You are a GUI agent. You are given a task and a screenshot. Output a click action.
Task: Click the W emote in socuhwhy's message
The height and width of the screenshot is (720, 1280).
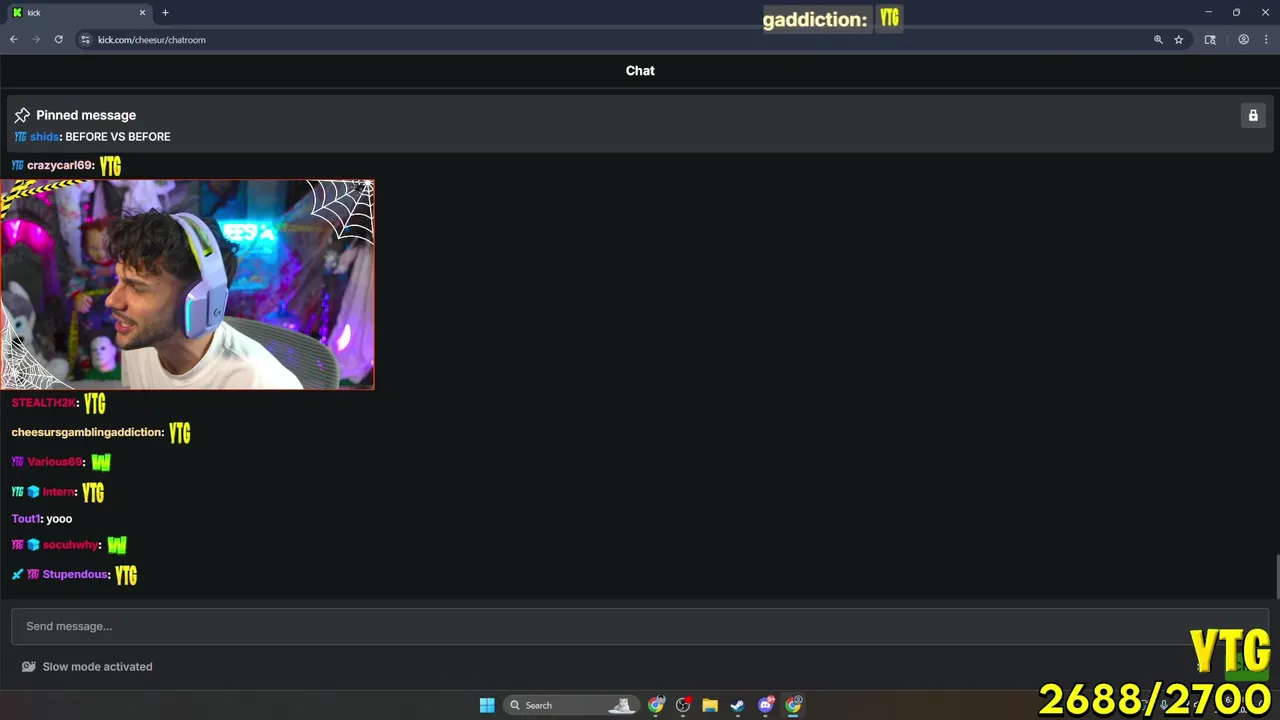(x=117, y=545)
